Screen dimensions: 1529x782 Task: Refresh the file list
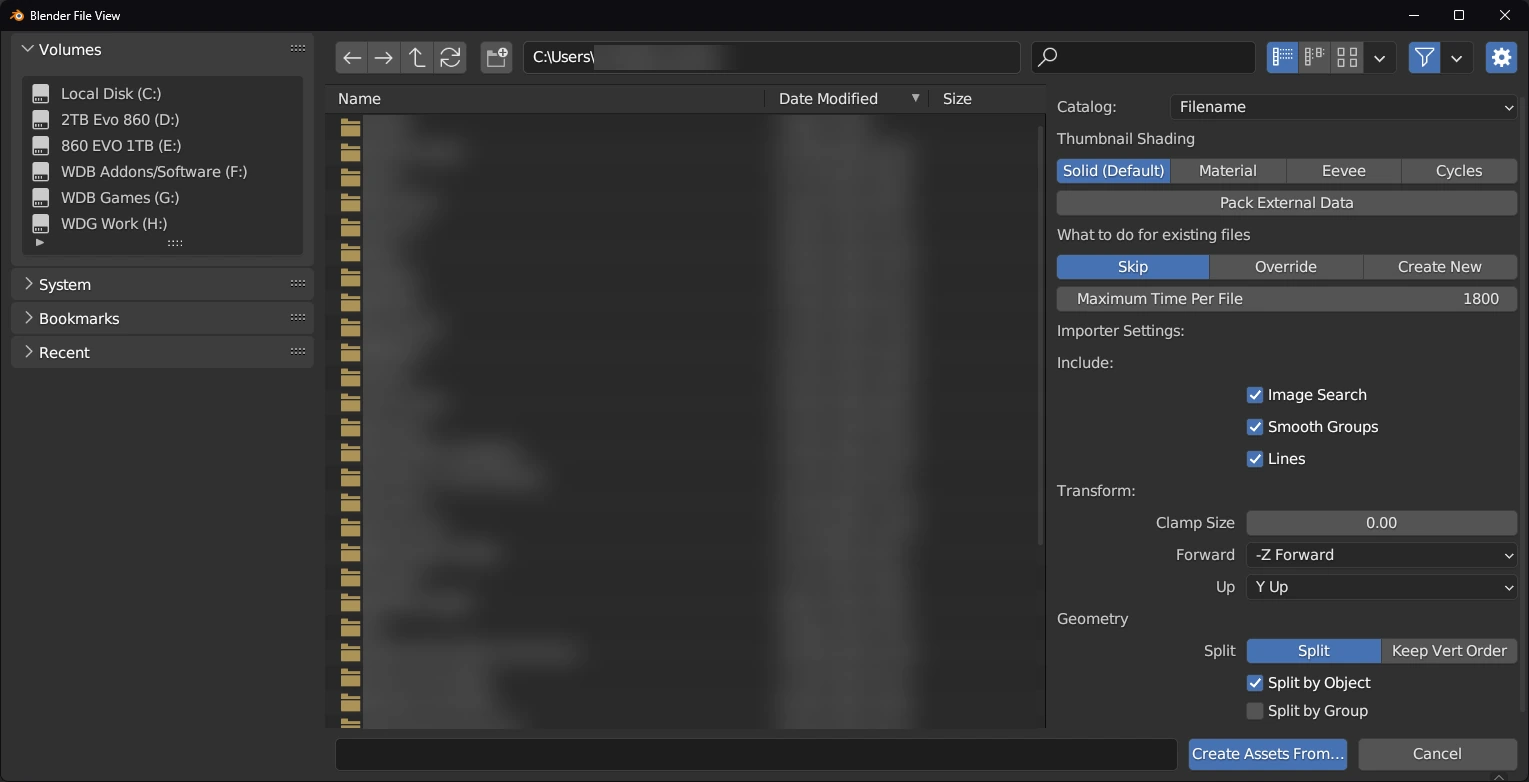(x=451, y=58)
